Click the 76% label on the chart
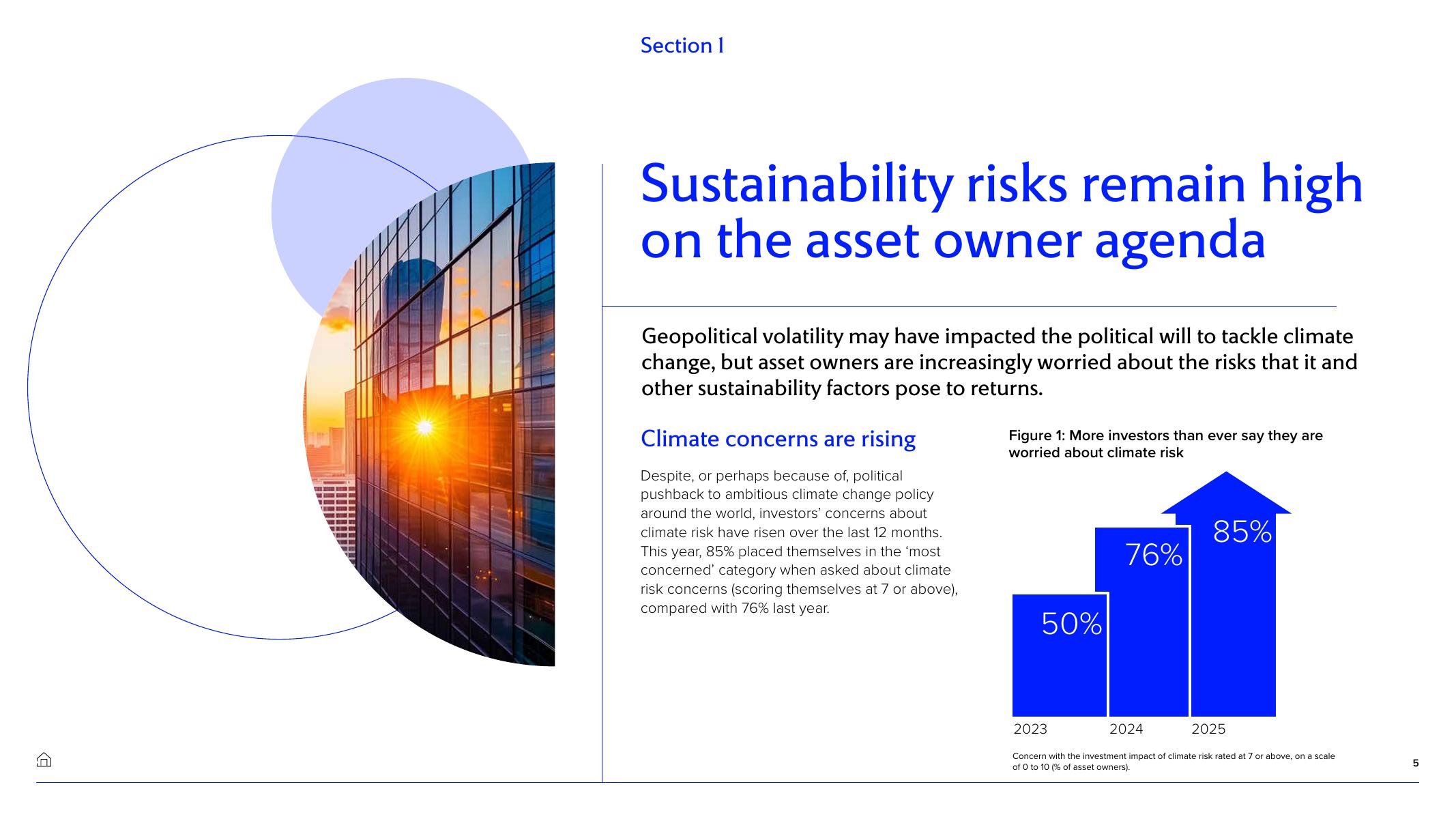Viewport: 1456px width, 819px height. coord(1153,556)
